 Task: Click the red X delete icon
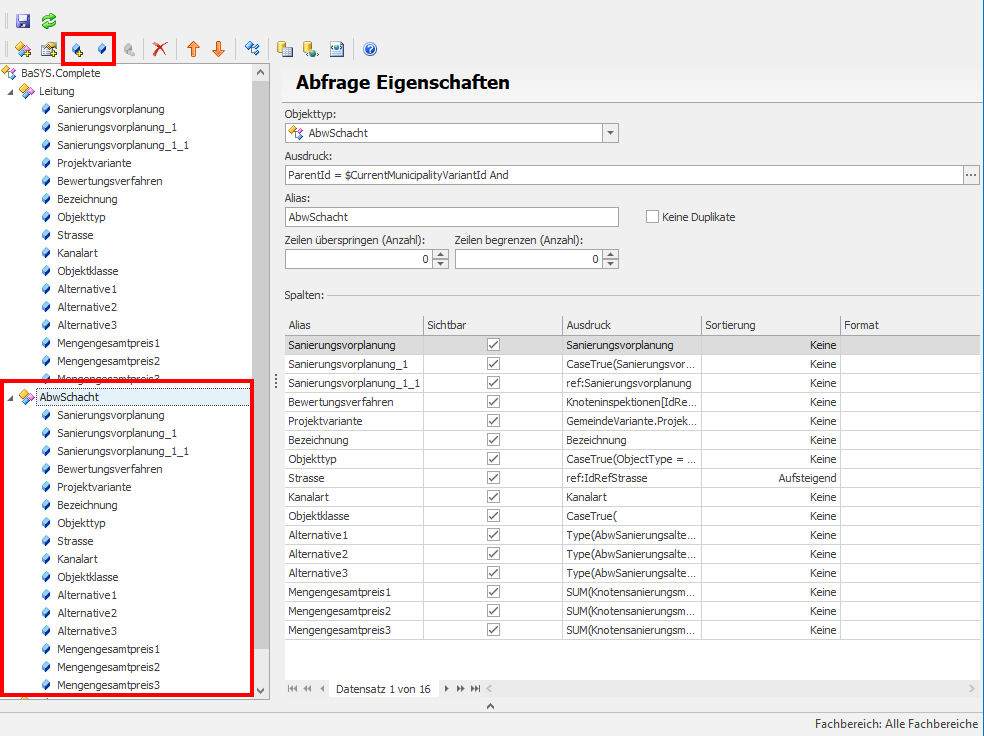click(159, 49)
